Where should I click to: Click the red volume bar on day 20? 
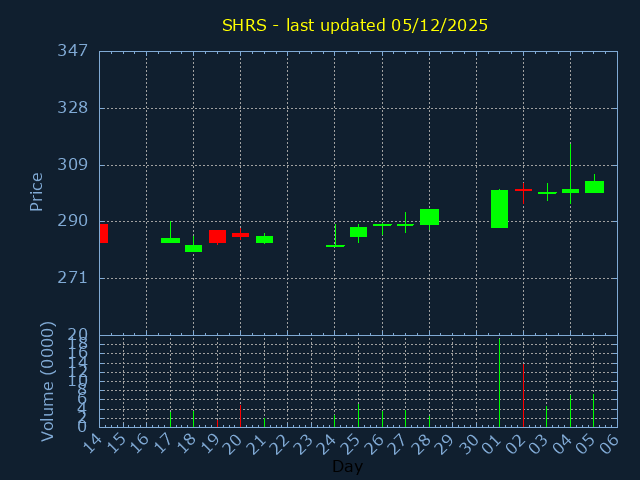click(x=240, y=416)
